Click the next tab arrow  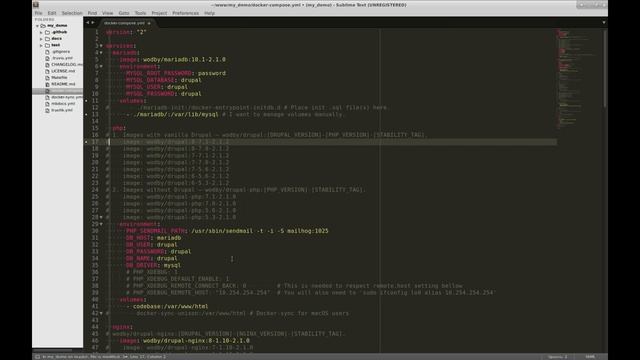(x=93, y=23)
